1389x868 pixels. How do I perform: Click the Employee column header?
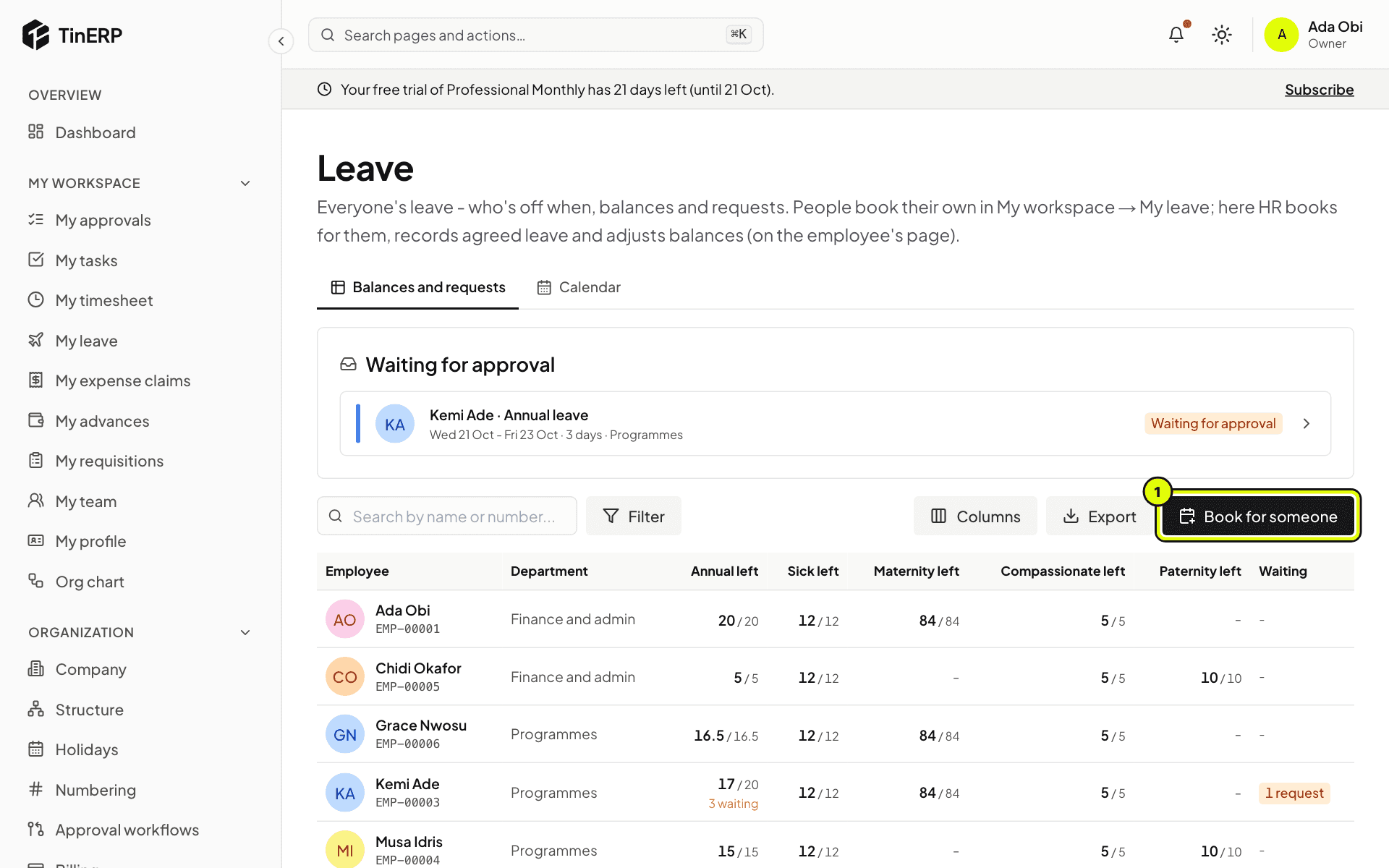357,571
